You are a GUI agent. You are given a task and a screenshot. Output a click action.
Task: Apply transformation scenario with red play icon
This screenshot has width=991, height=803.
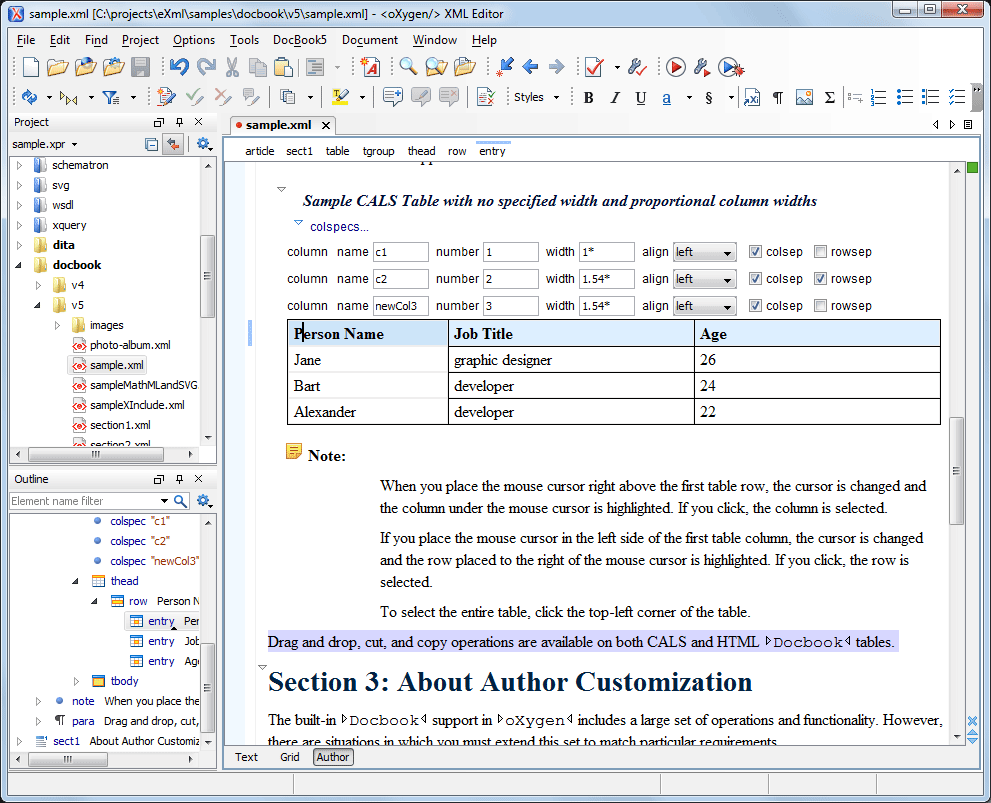point(675,66)
